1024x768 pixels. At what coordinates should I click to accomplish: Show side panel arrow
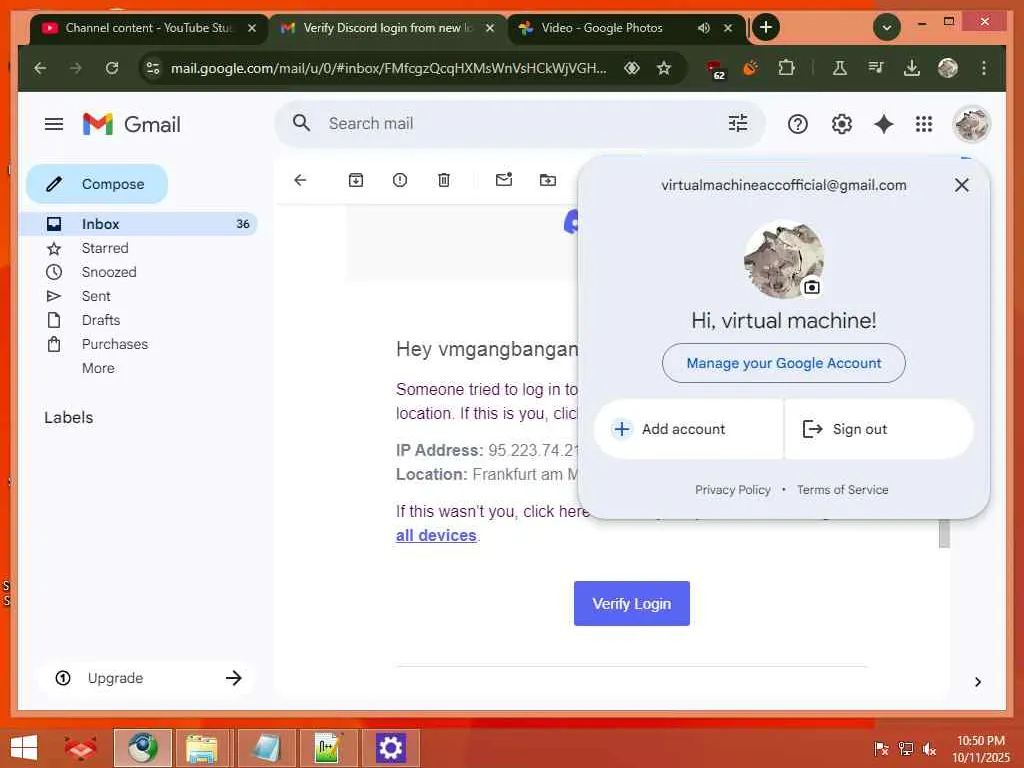(978, 682)
